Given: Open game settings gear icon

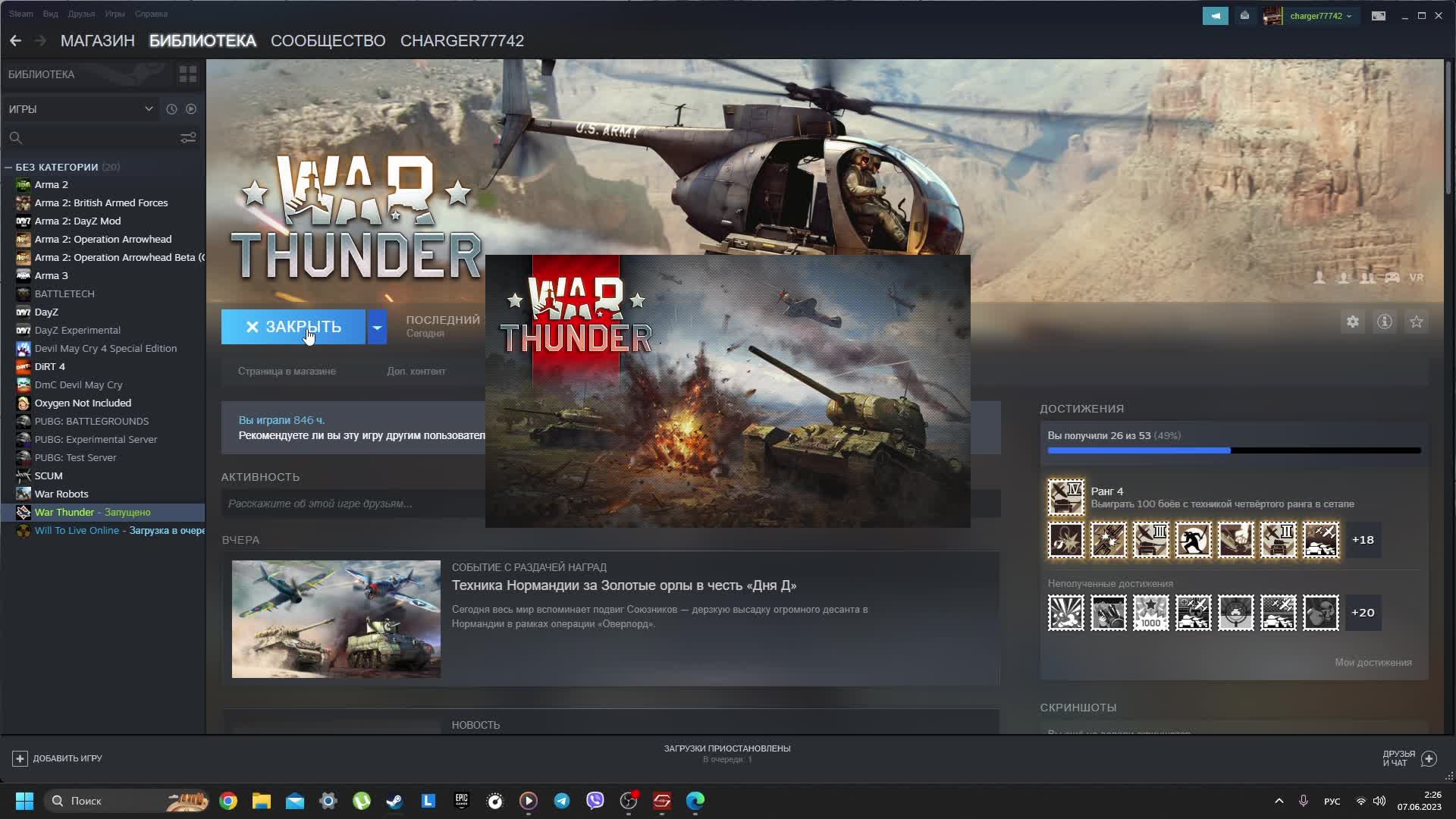Looking at the screenshot, I should tap(1352, 322).
